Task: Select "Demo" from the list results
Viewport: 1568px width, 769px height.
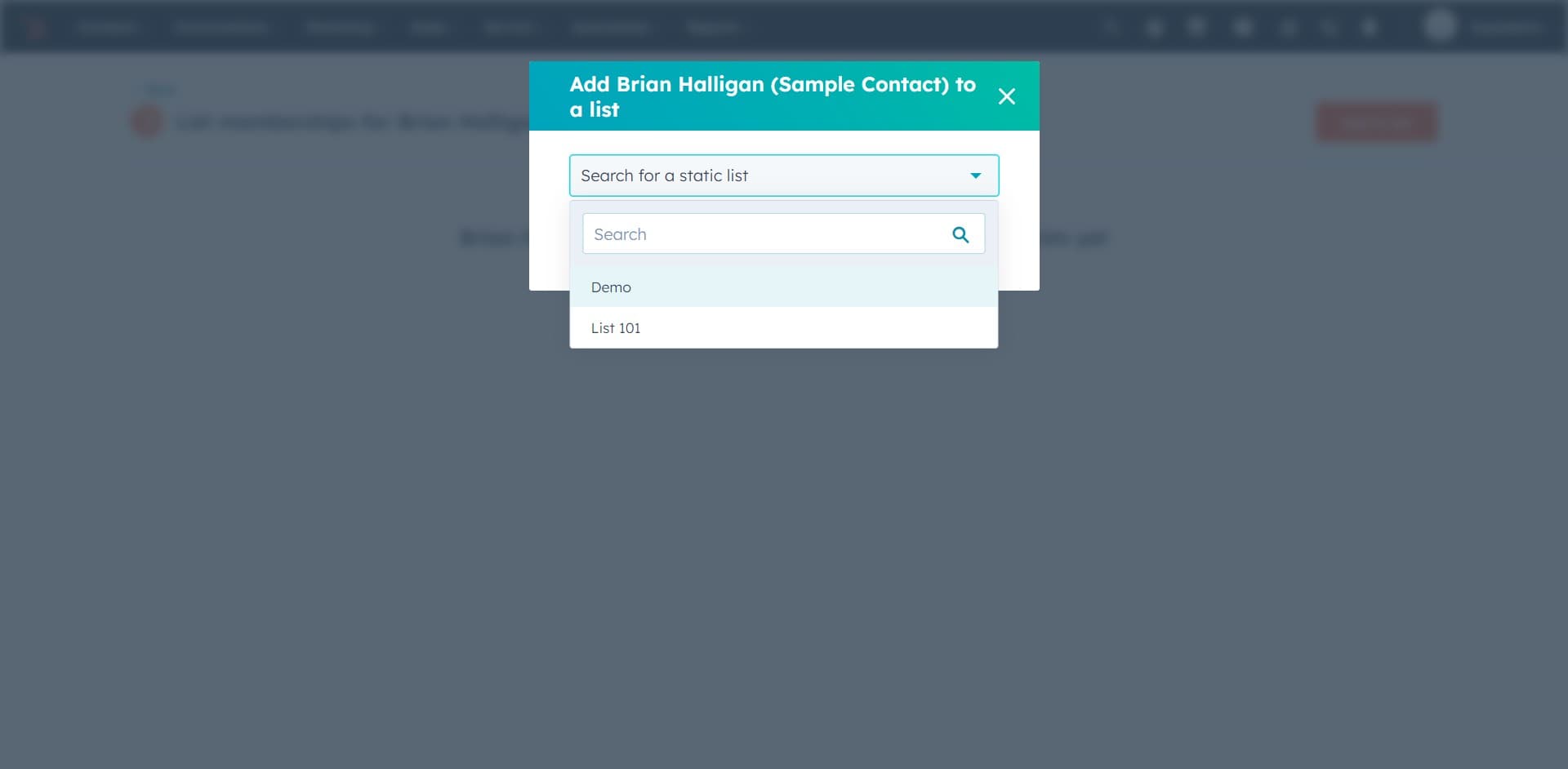Action: [611, 287]
